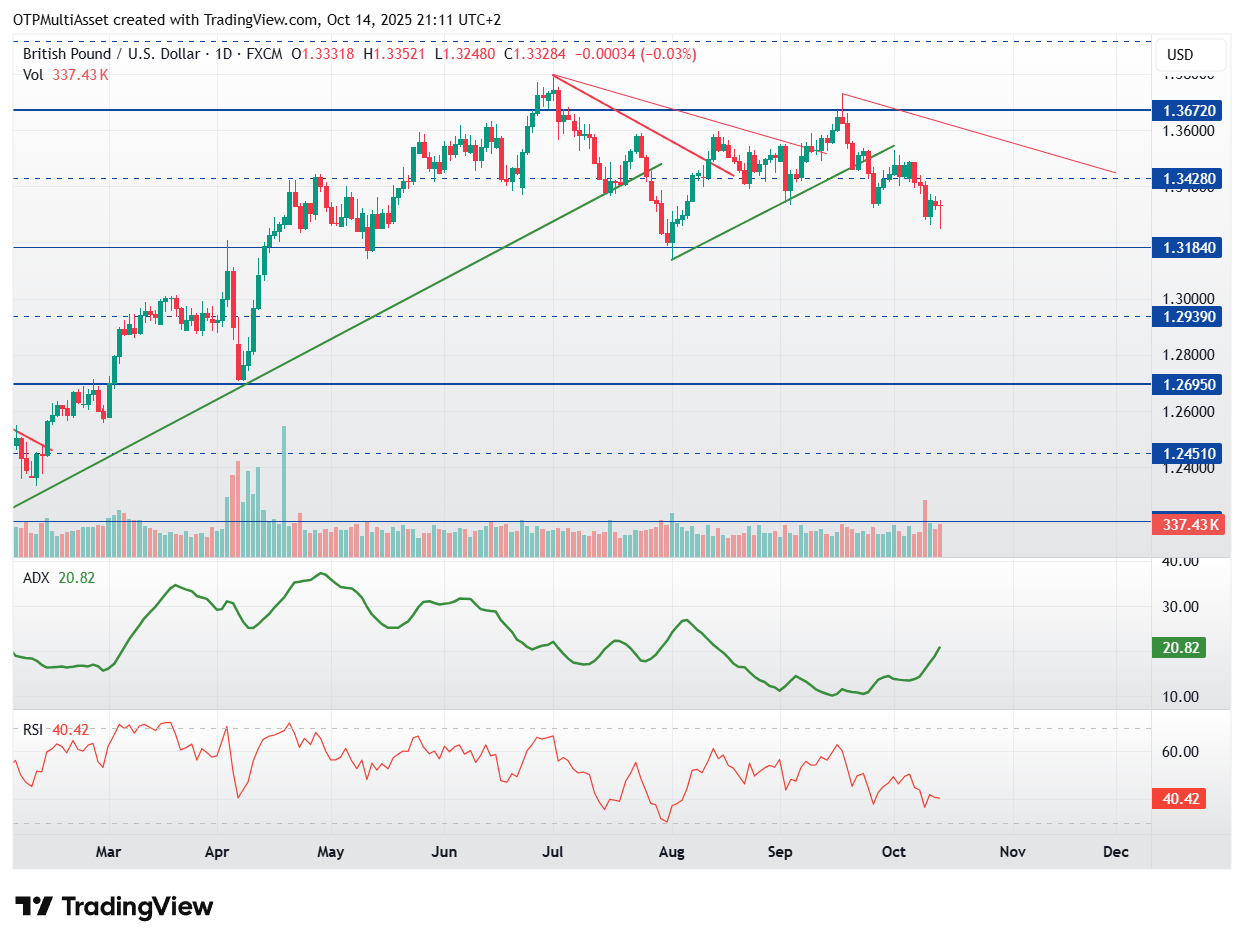Click the Jul label on the time axis

tap(553, 852)
